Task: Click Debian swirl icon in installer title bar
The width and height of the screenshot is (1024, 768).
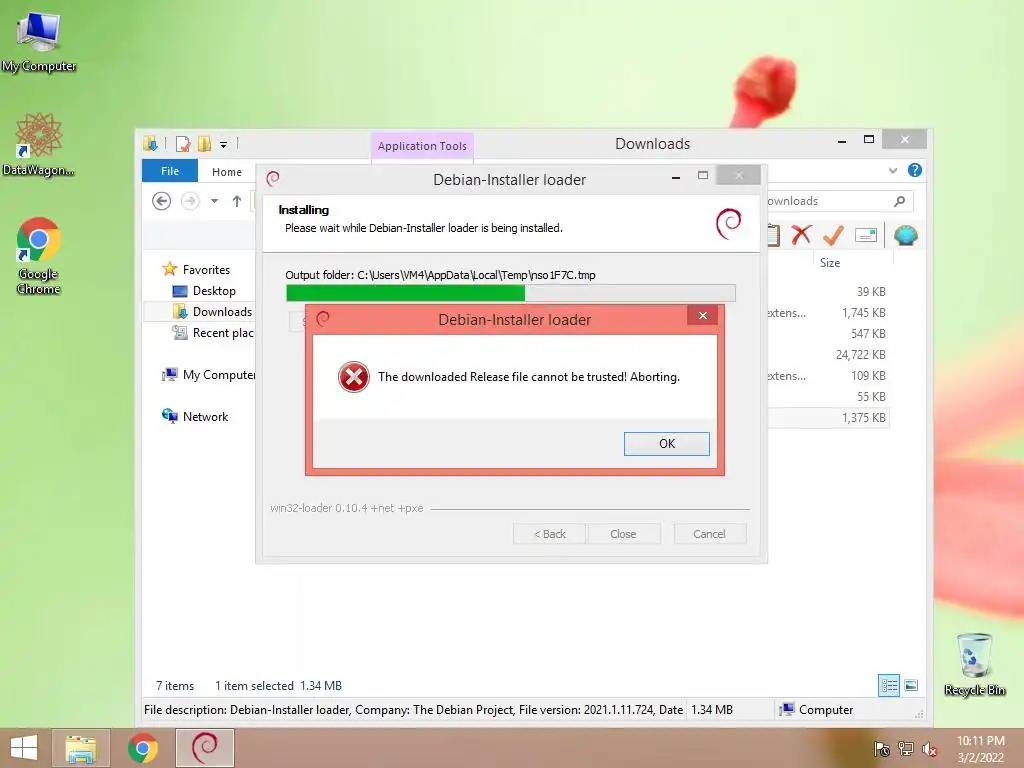Action: click(273, 178)
